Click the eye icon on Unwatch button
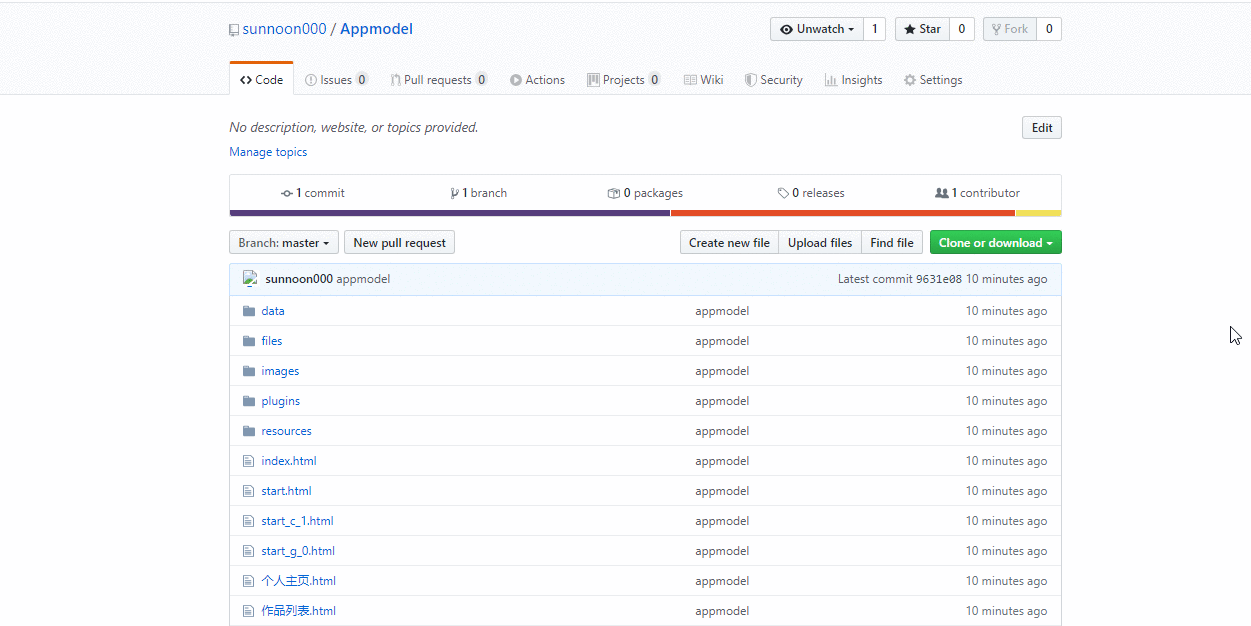1251x626 pixels. (x=786, y=29)
